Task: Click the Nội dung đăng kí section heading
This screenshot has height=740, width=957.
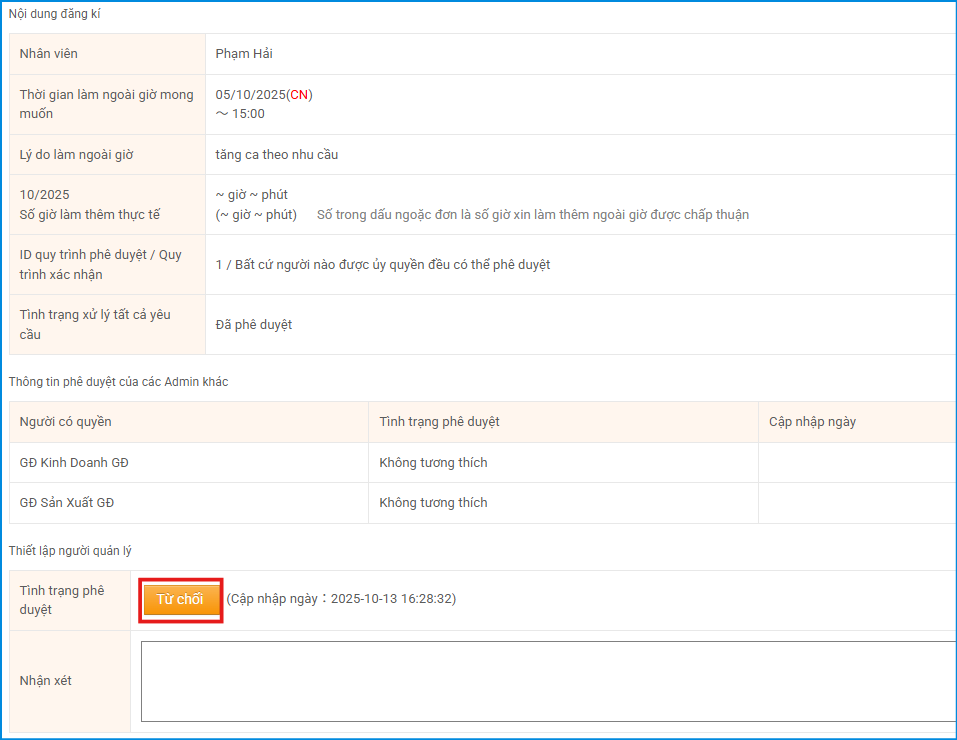Action: [x=55, y=14]
